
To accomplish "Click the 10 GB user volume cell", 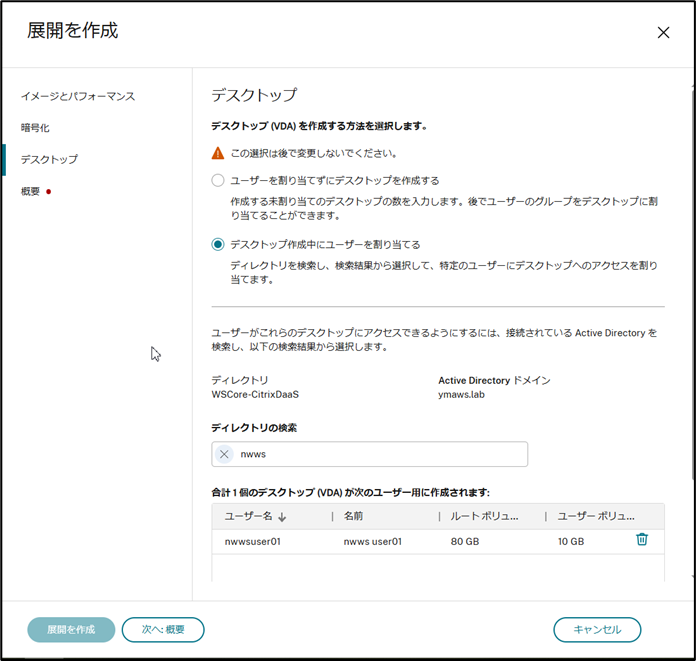I will coord(571,542).
